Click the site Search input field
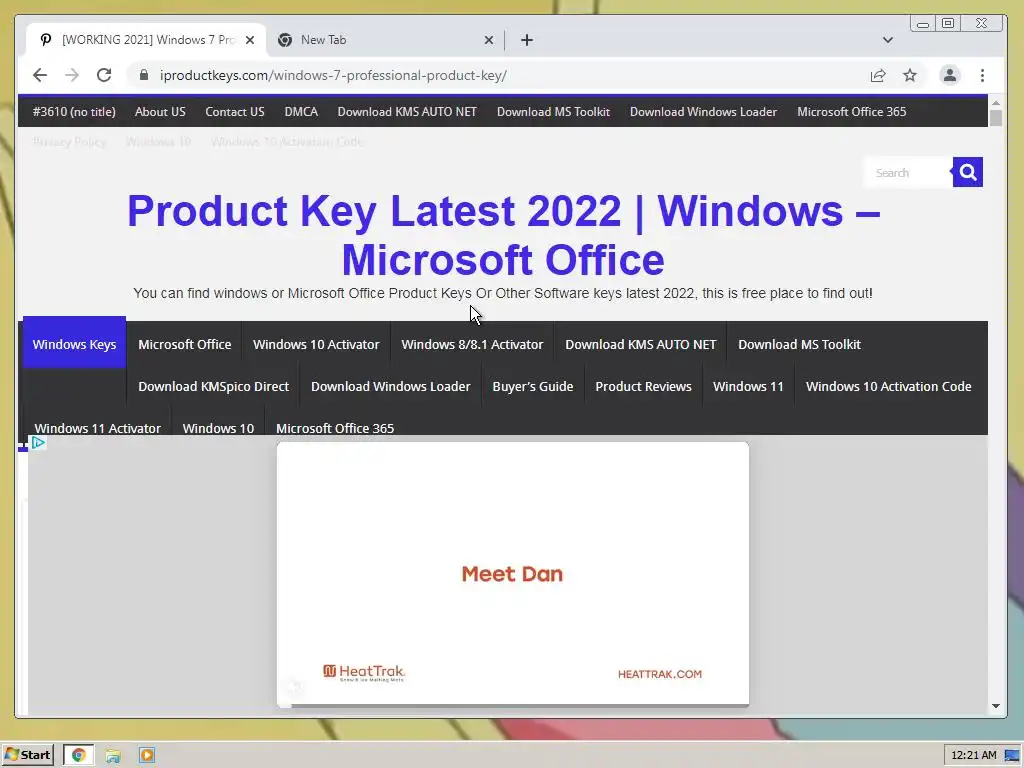 point(908,172)
